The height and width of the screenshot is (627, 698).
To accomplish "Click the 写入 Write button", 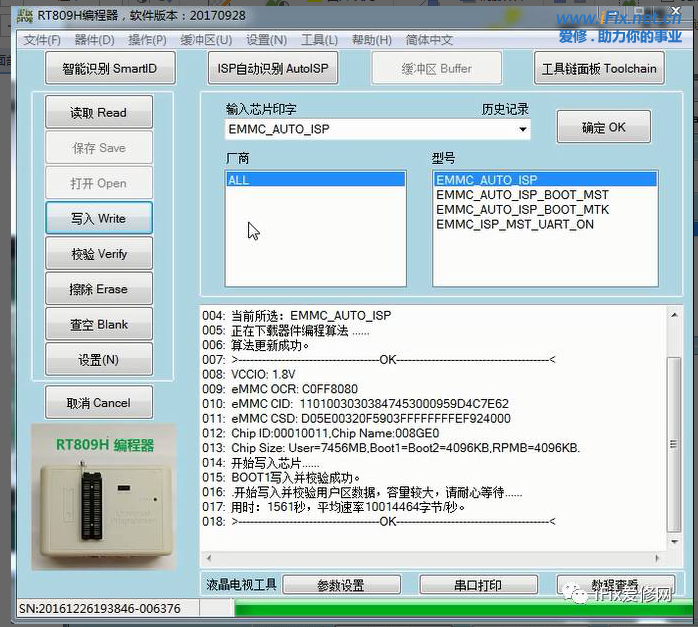I will pyautogui.click(x=99, y=218).
